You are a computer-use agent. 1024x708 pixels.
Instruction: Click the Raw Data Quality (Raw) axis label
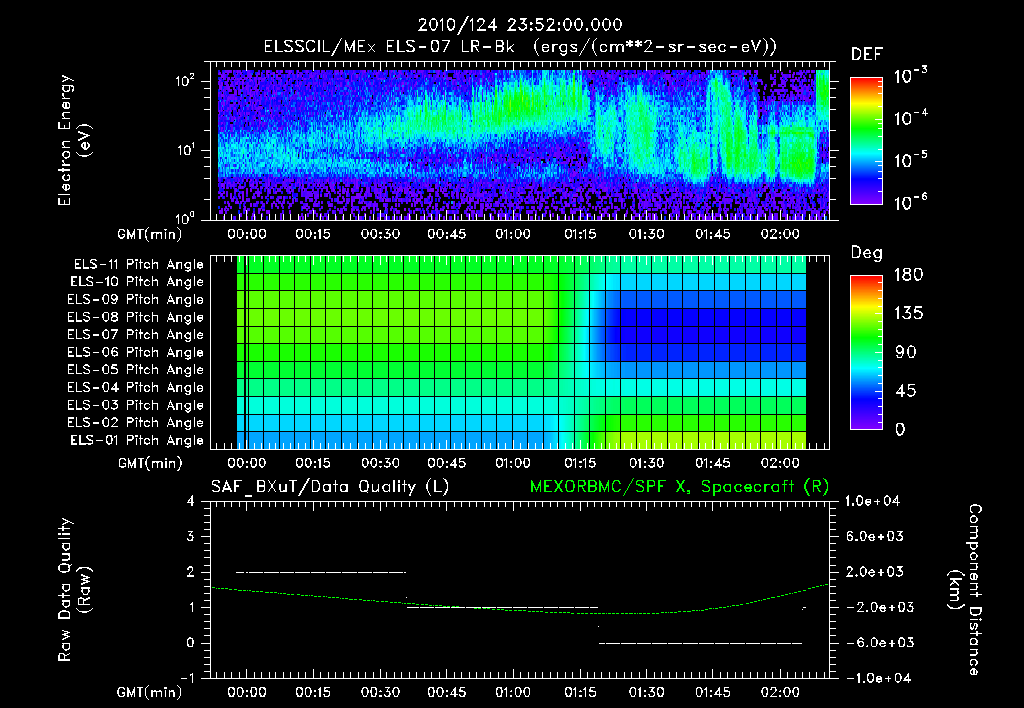[74, 589]
